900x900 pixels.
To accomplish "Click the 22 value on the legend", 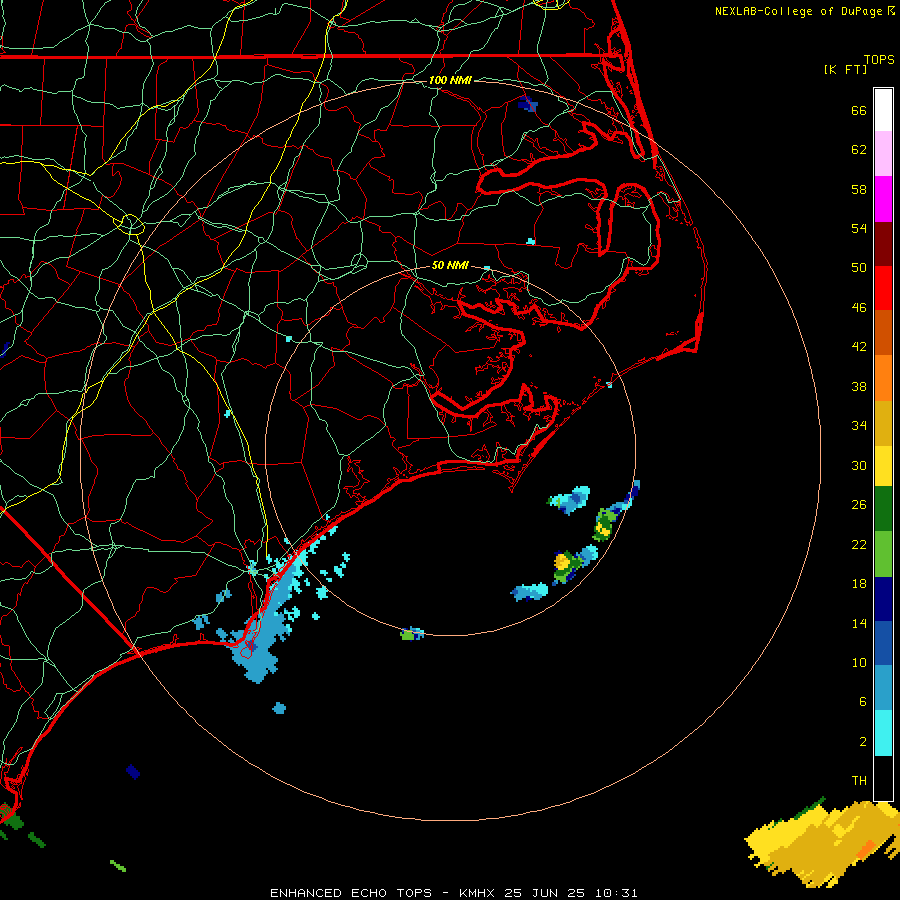I will coord(859,544).
